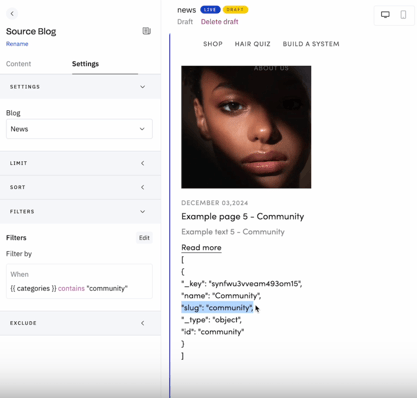Click the LIVE badge
This screenshot has width=417, height=398.
(x=210, y=10)
